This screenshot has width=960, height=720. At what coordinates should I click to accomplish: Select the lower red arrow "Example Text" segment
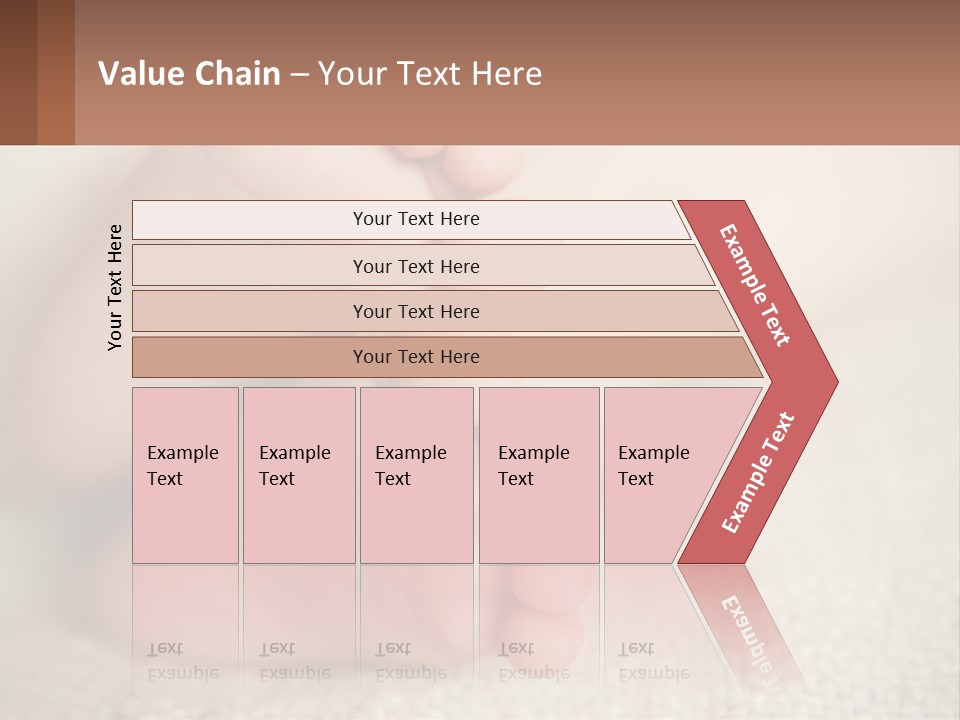click(758, 472)
